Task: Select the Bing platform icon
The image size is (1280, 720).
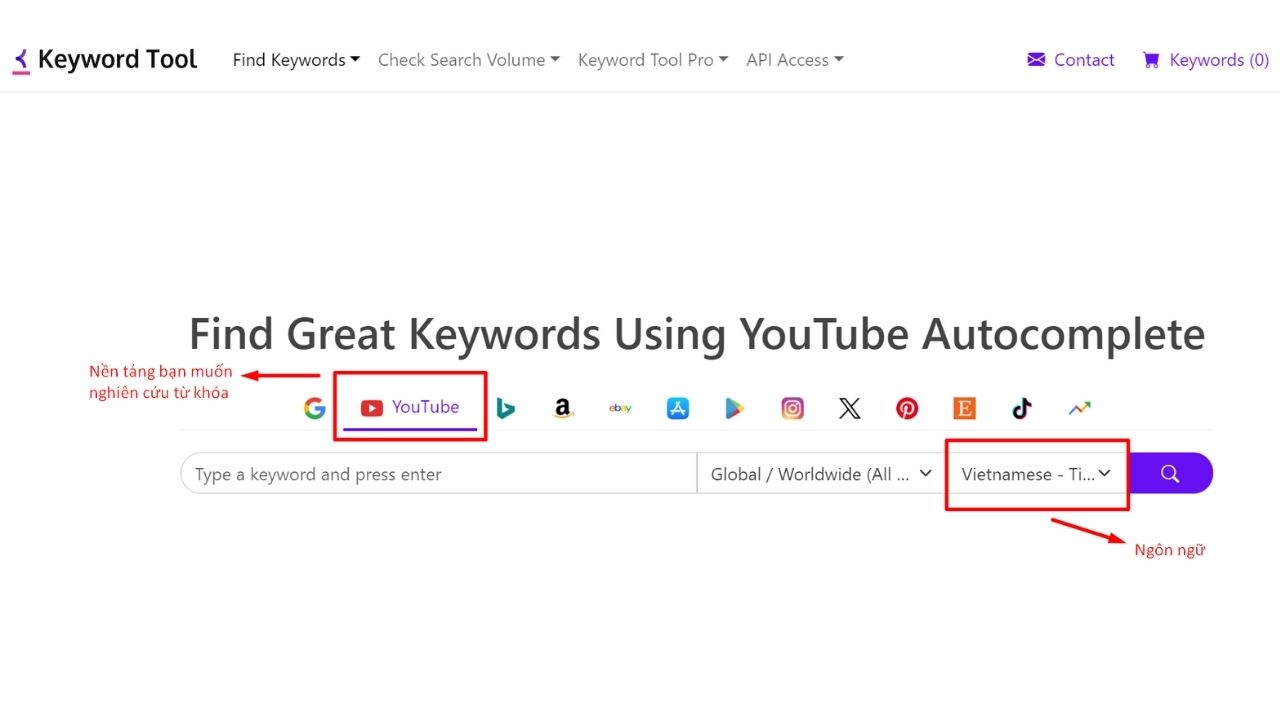Action: coord(506,408)
